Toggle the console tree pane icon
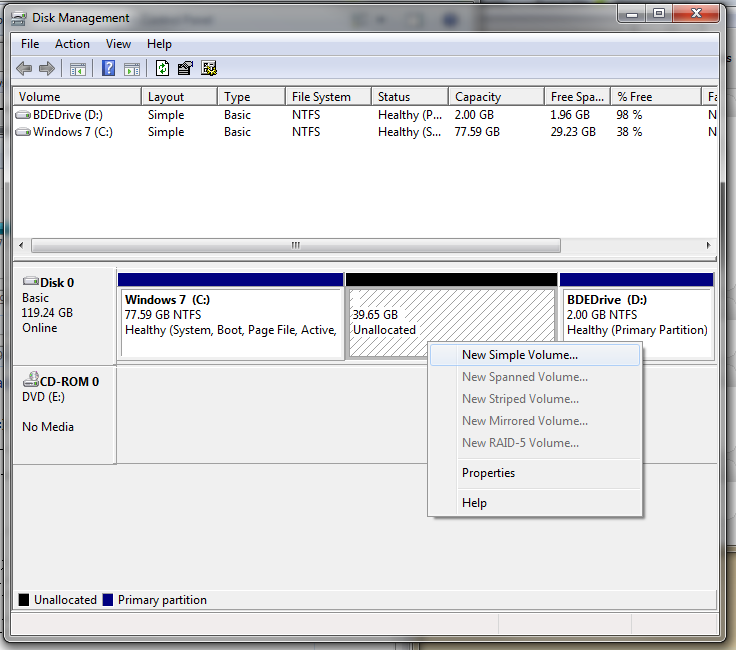 (77, 69)
